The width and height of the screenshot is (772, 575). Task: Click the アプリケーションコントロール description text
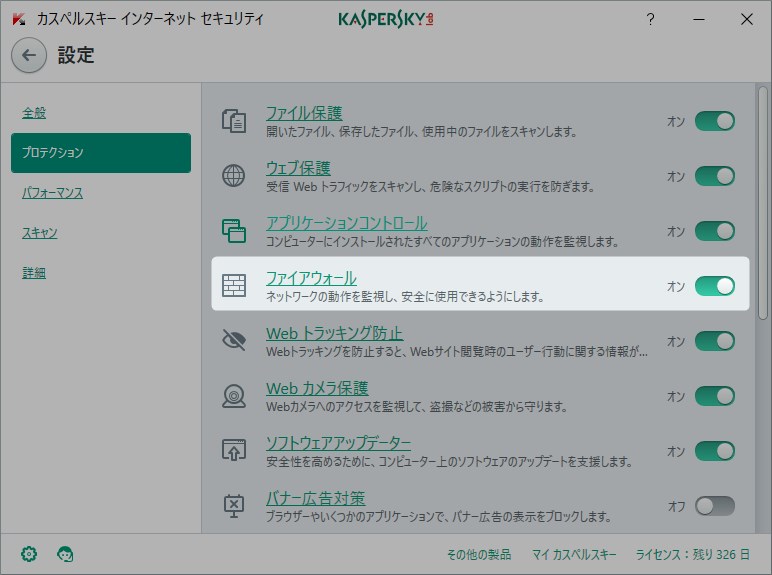coord(442,242)
